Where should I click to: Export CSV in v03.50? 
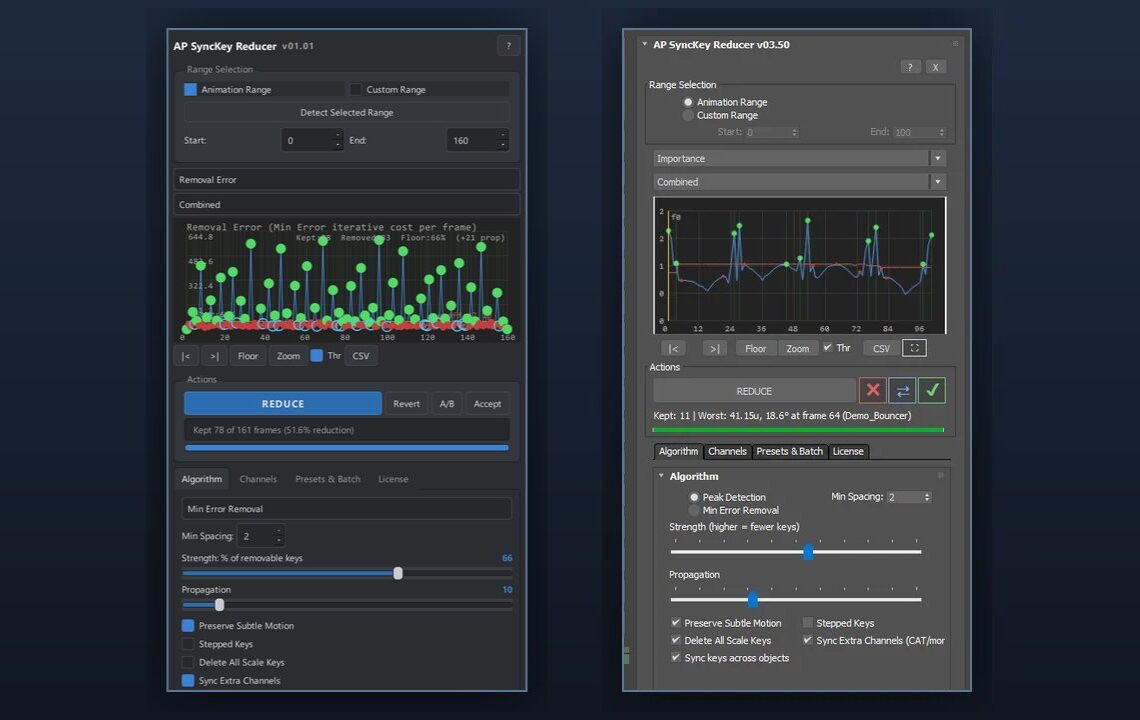(881, 348)
